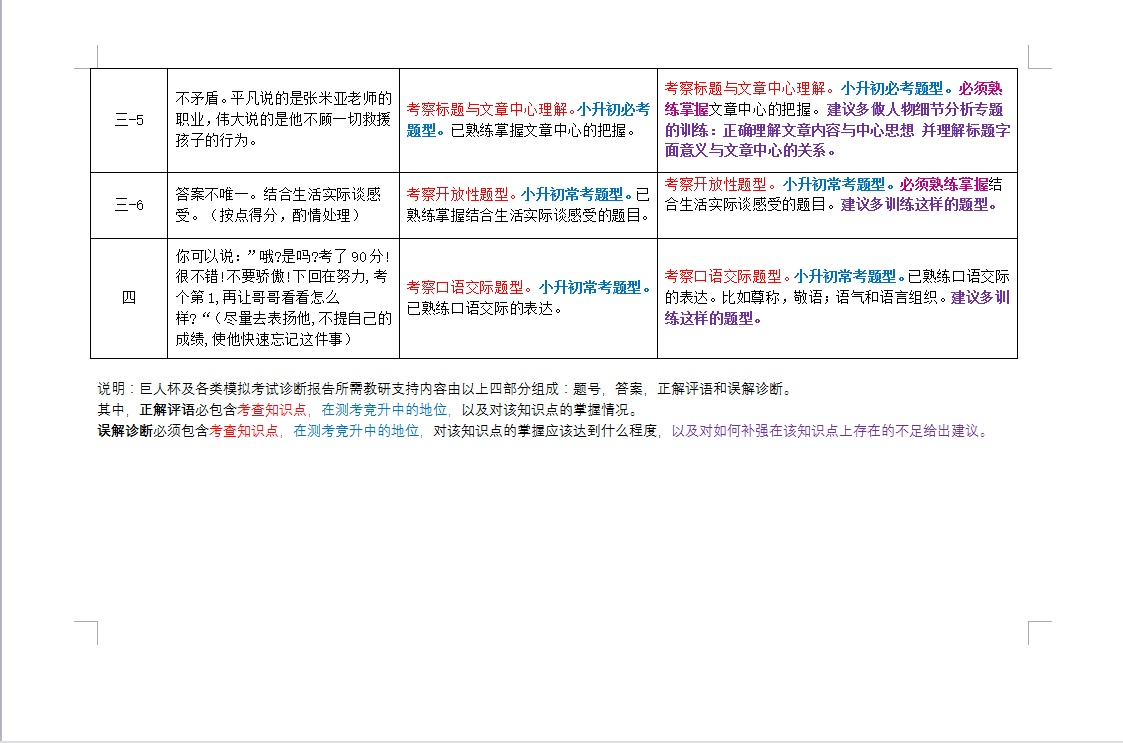Screen dimensions: 1123x743
Task: Click the "三-5" question number cell
Action: (x=129, y=120)
